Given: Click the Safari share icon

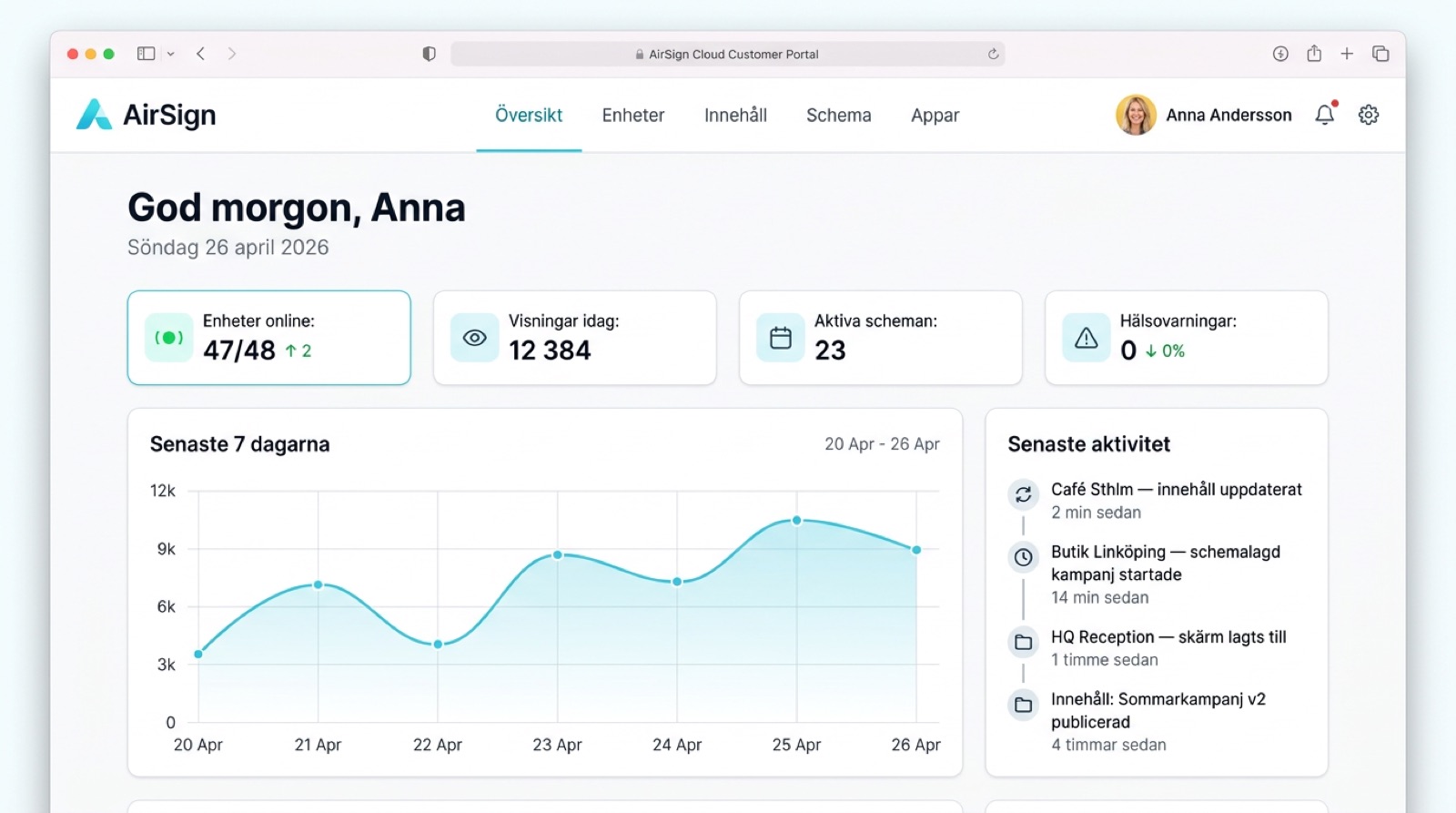Looking at the screenshot, I should tap(1314, 53).
